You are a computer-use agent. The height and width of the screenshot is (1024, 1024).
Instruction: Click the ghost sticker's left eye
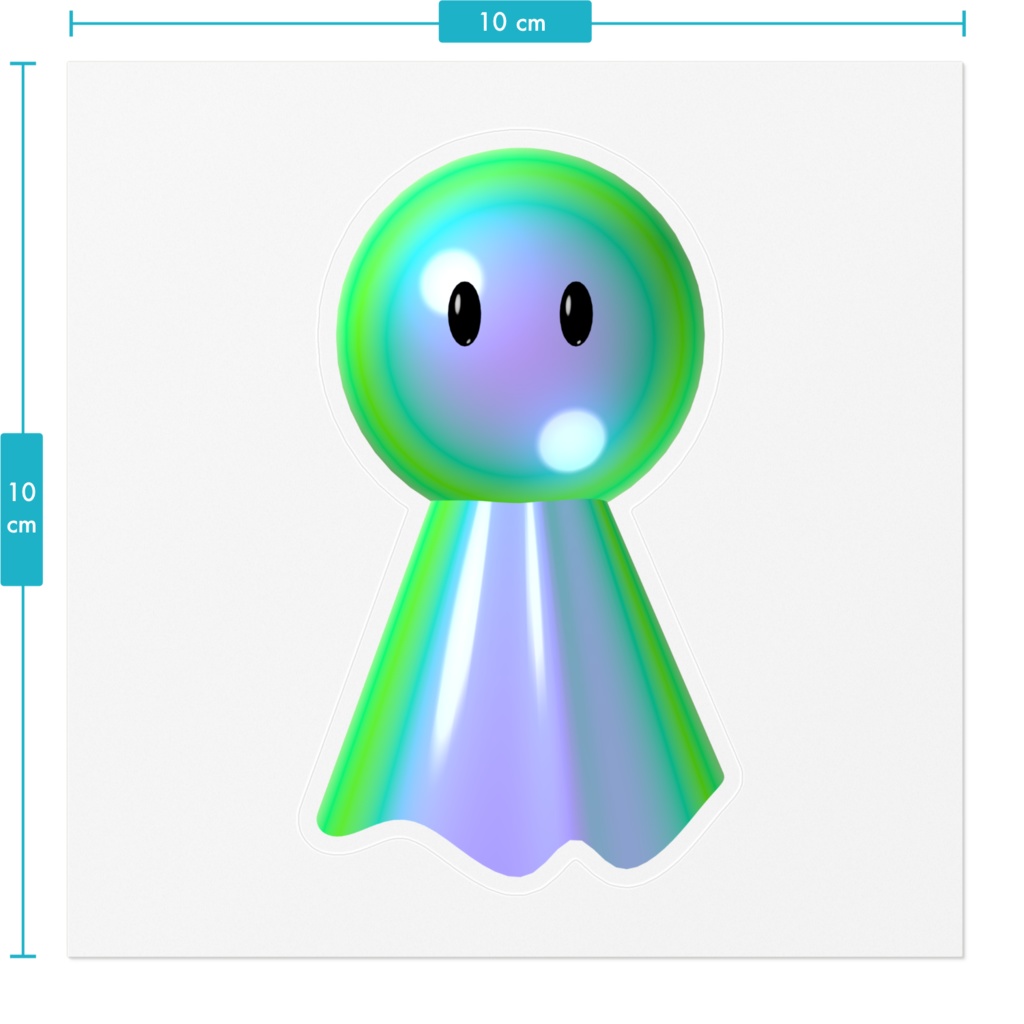[464, 313]
